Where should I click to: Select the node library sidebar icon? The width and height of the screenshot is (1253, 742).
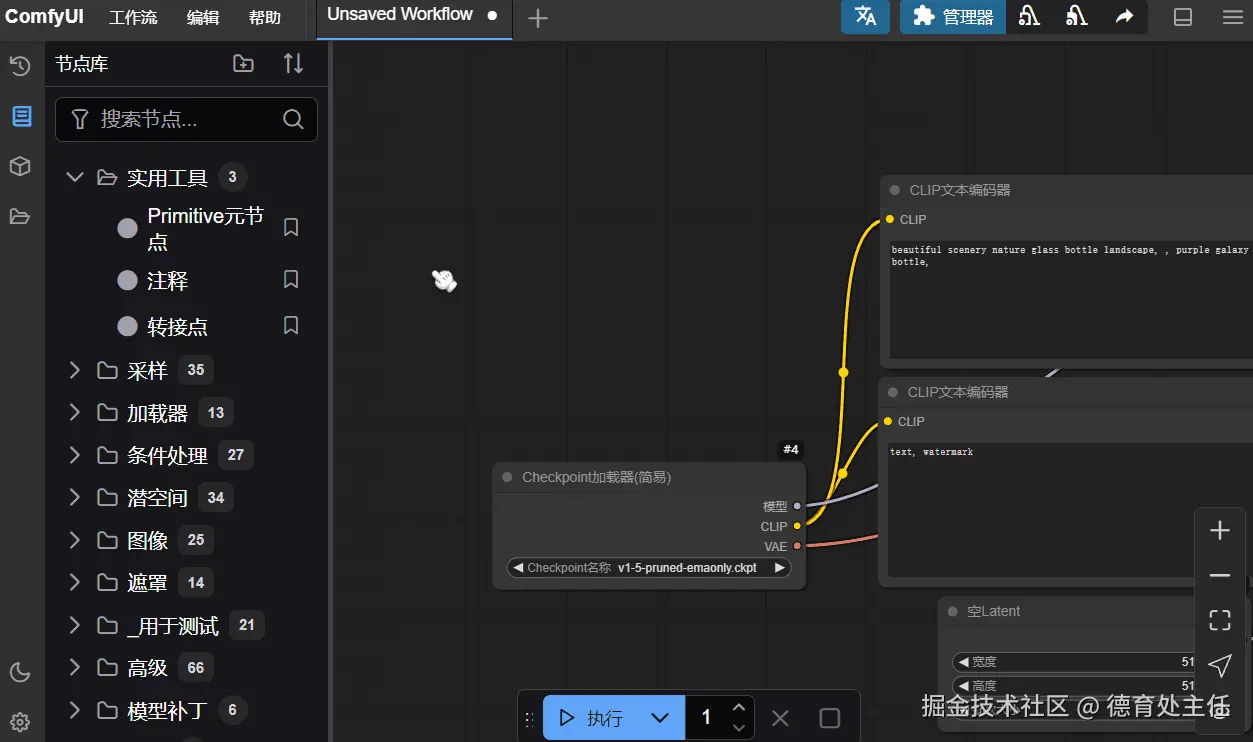pos(21,117)
